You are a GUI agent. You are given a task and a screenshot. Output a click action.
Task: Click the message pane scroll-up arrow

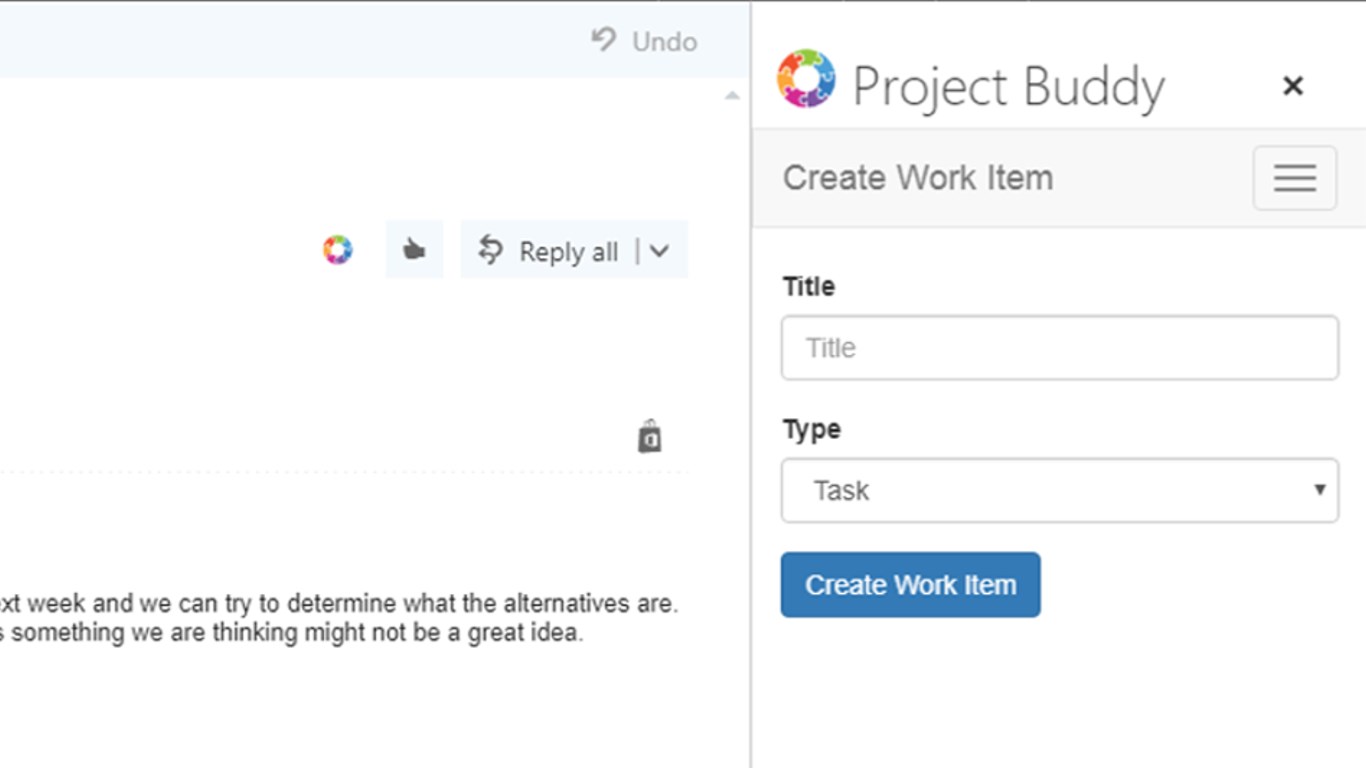click(732, 96)
